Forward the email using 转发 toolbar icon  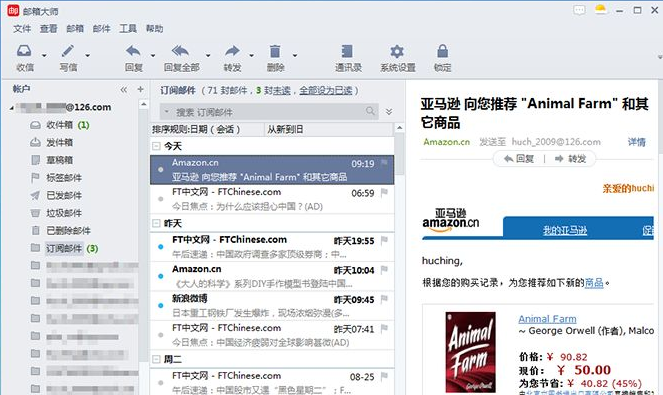click(x=232, y=51)
